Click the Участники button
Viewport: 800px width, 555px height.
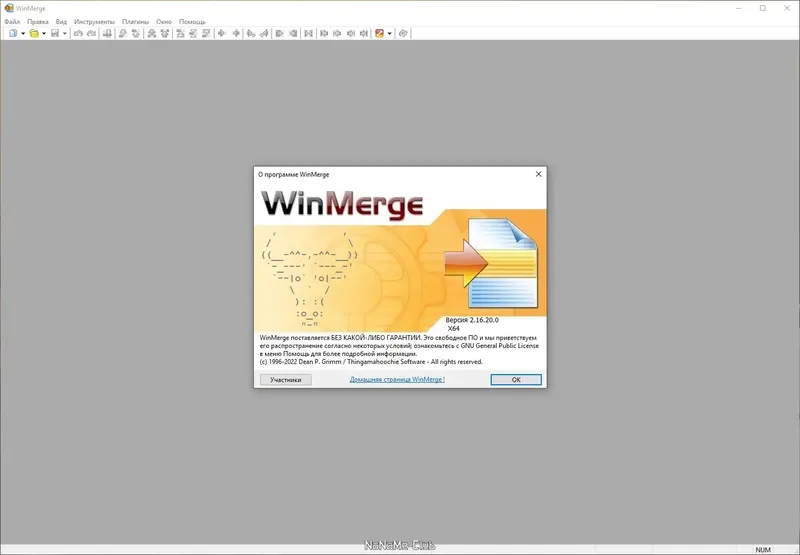[x=286, y=380]
